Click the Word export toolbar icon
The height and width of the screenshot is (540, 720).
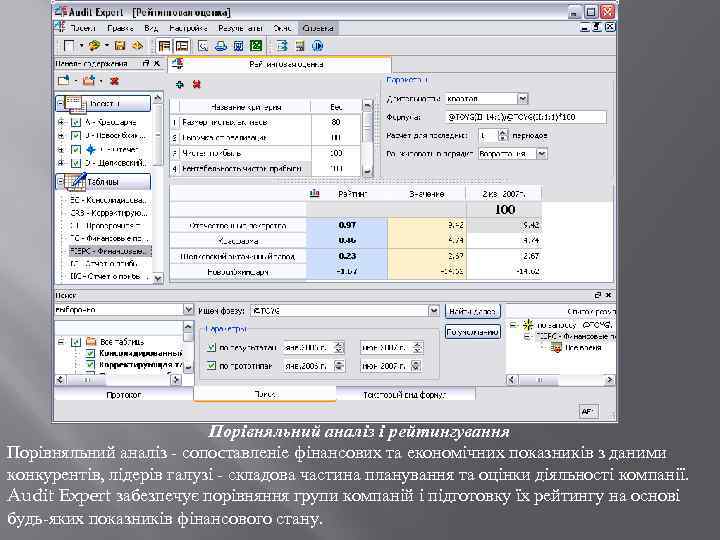(238, 46)
